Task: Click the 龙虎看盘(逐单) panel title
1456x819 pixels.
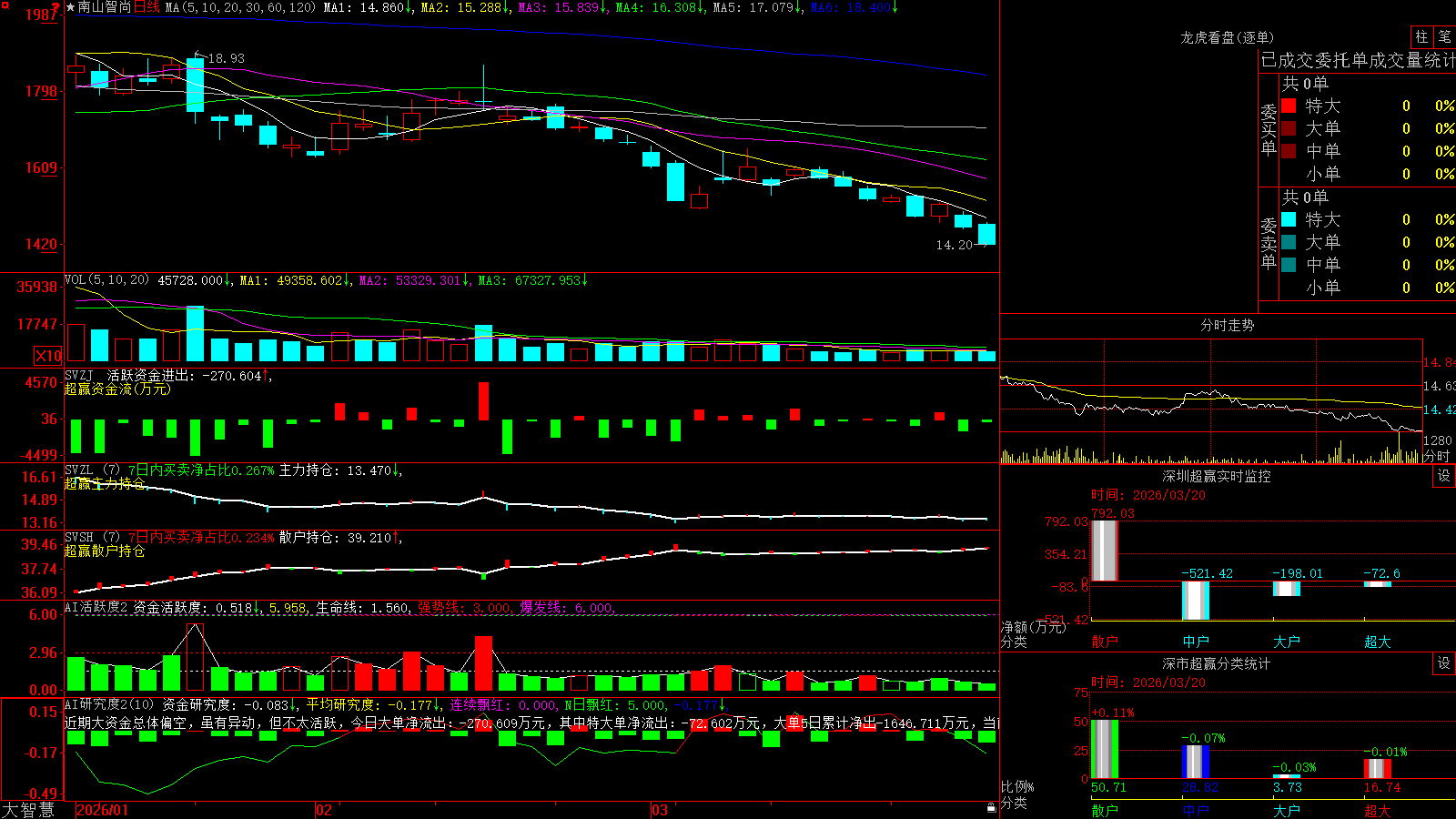Action: 1227,37
